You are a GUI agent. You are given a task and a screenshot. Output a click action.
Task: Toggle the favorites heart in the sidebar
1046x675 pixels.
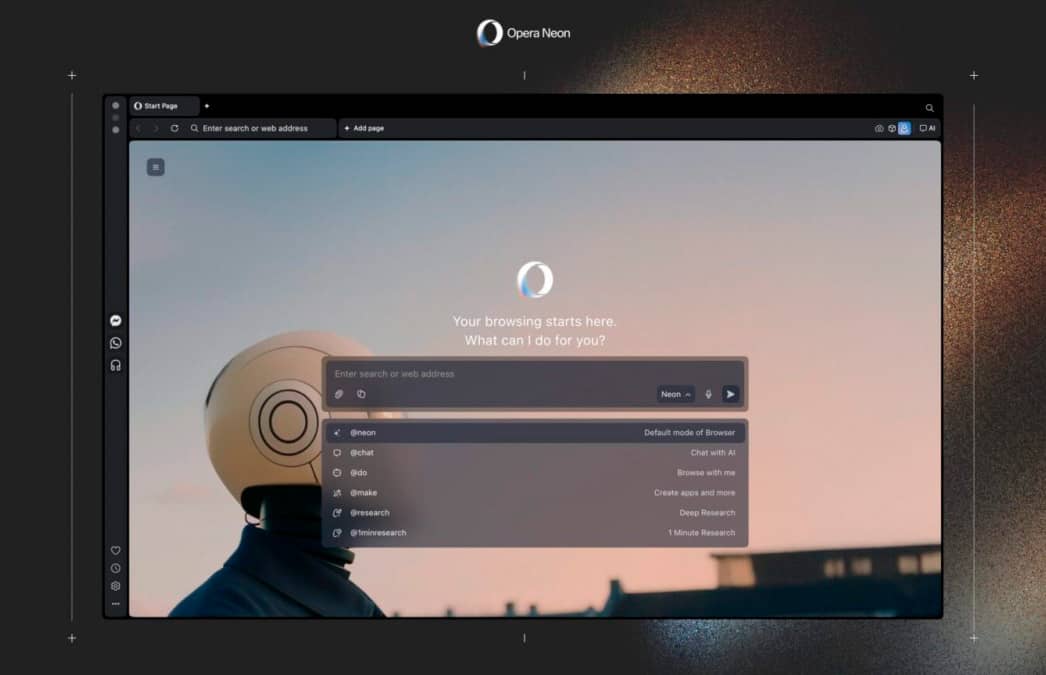point(115,550)
